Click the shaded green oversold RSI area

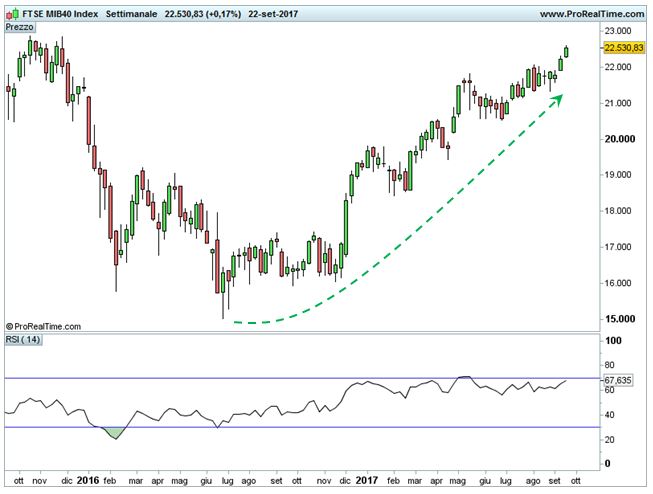tap(115, 432)
